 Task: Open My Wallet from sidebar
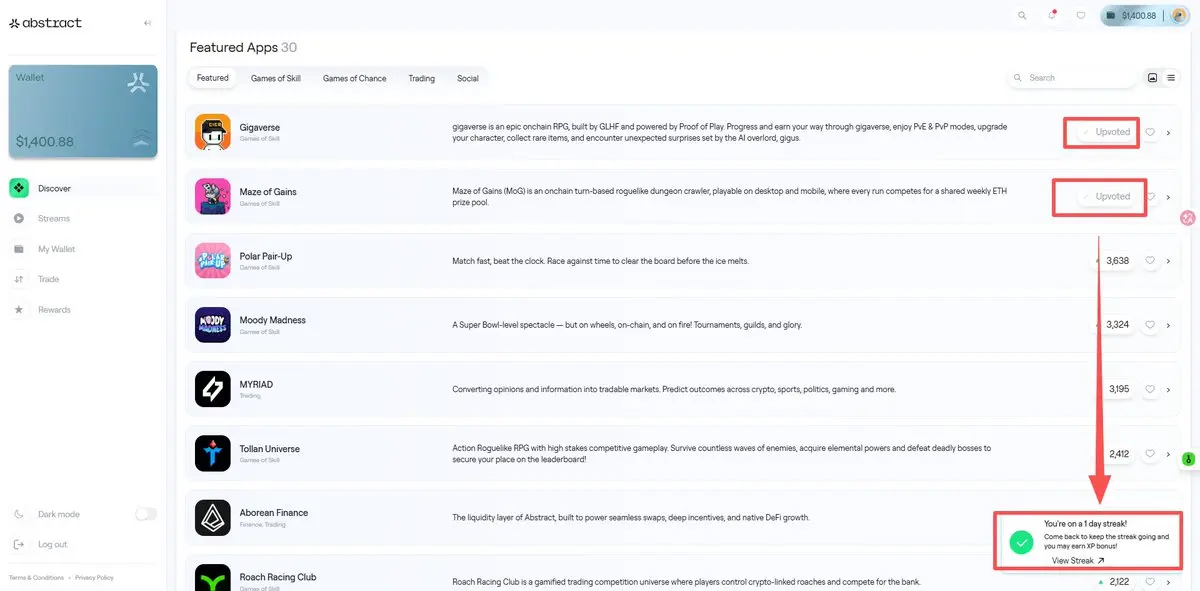[56, 249]
